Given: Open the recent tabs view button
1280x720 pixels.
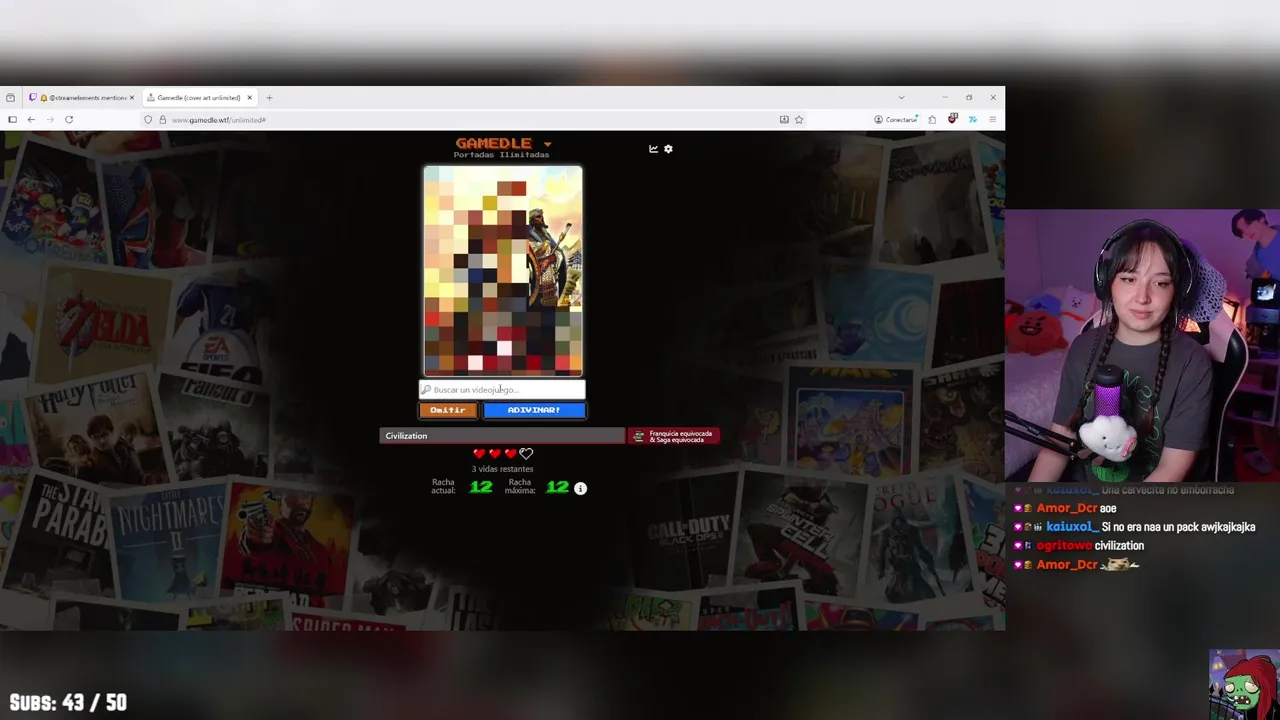Looking at the screenshot, I should point(10,98).
